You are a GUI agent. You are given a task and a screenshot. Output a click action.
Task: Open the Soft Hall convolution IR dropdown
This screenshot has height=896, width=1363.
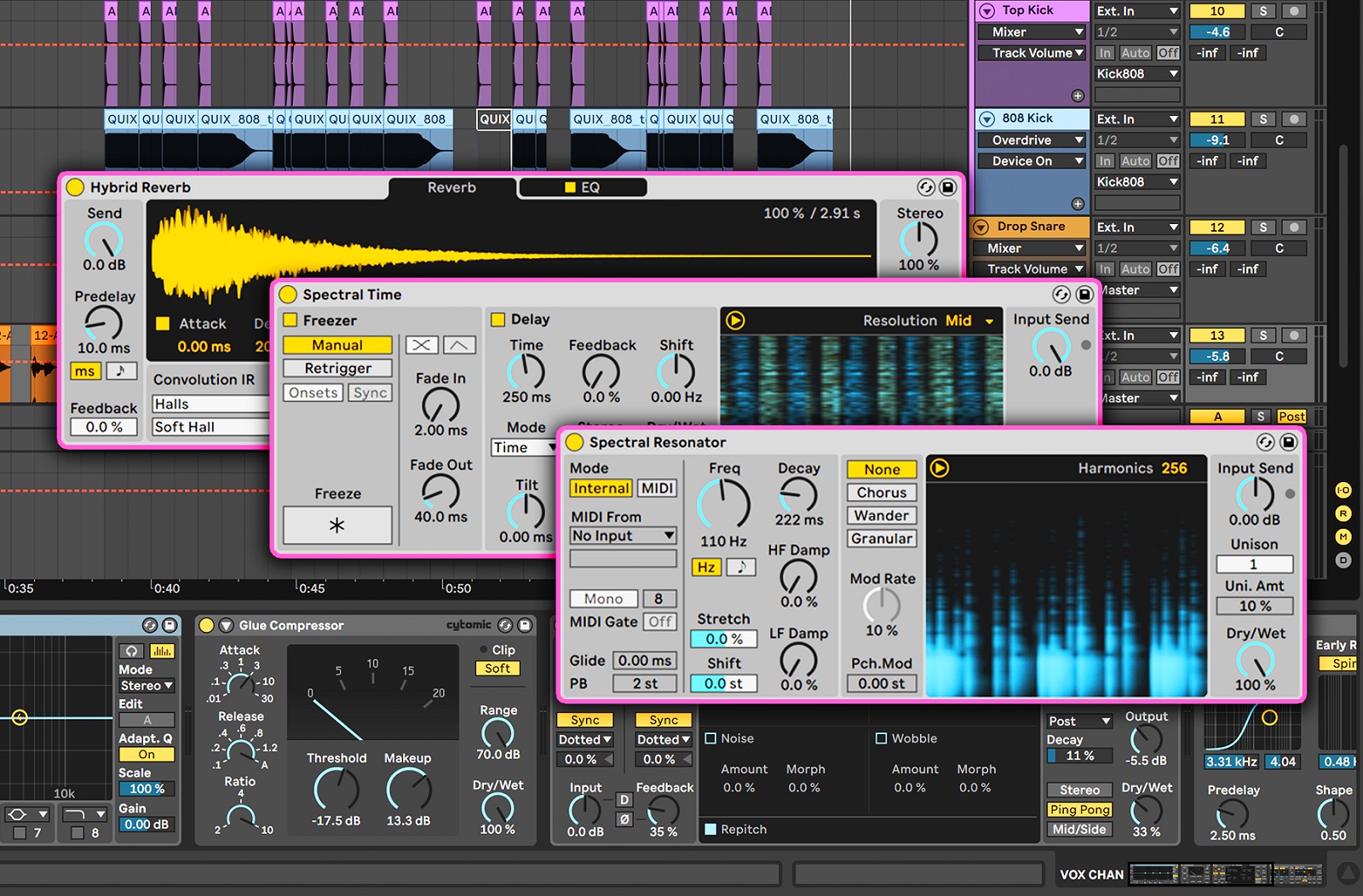[x=210, y=427]
